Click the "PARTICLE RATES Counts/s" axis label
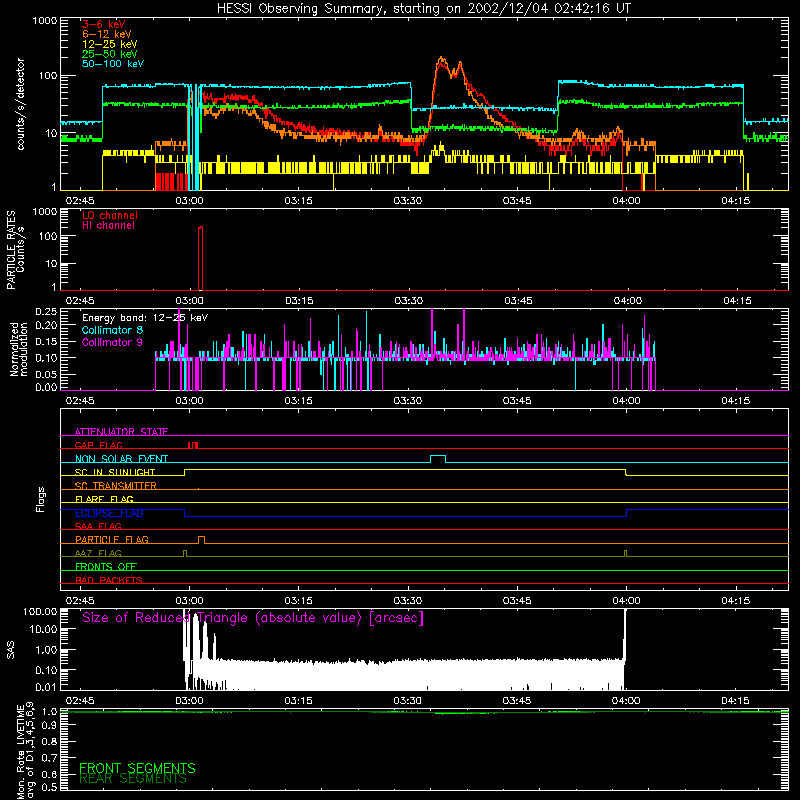 tap(15, 250)
